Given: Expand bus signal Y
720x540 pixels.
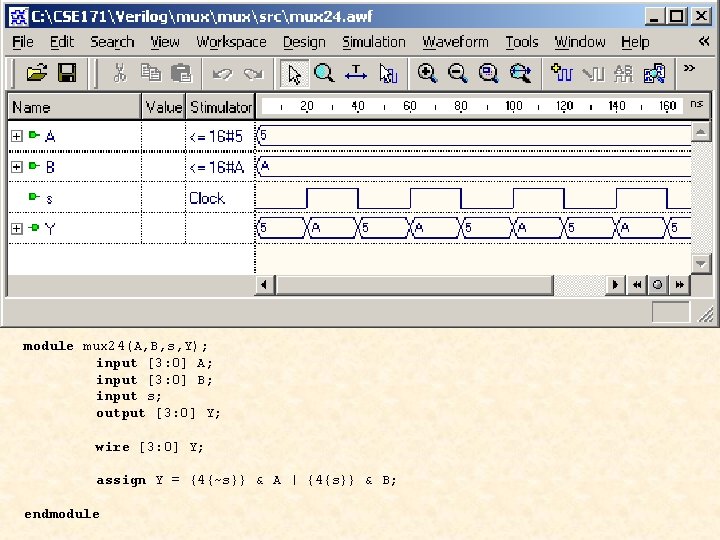Looking at the screenshot, I should (17, 228).
